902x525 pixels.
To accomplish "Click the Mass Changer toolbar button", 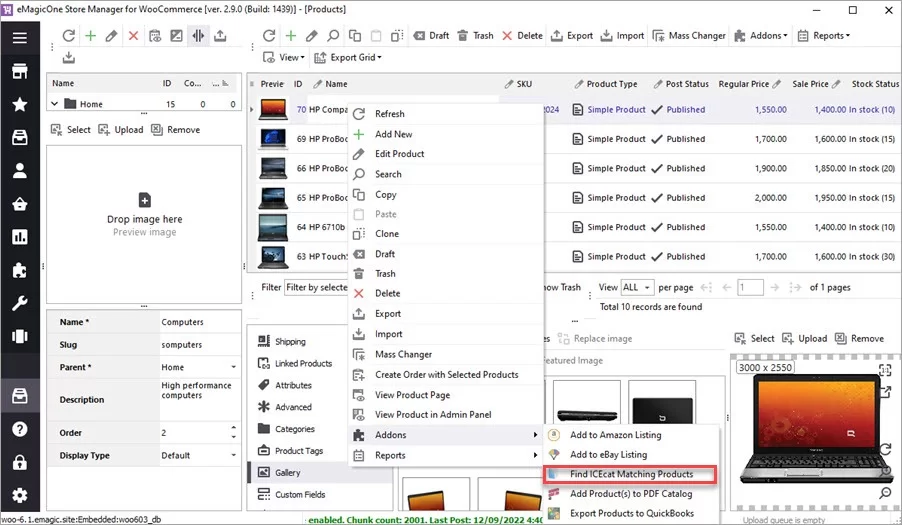I will coord(688,36).
